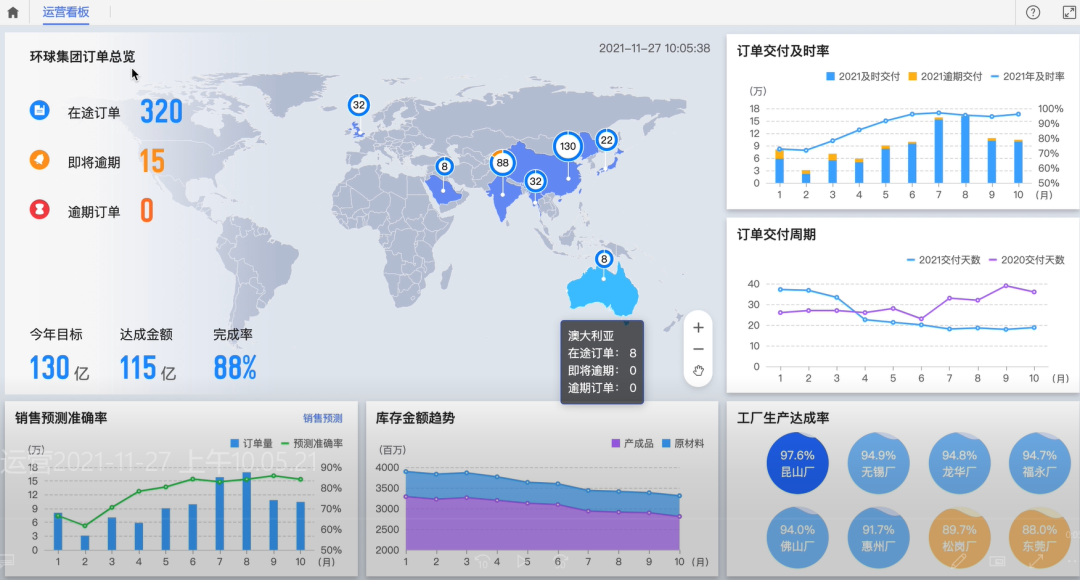Open the 销售预测 link

pos(322,418)
